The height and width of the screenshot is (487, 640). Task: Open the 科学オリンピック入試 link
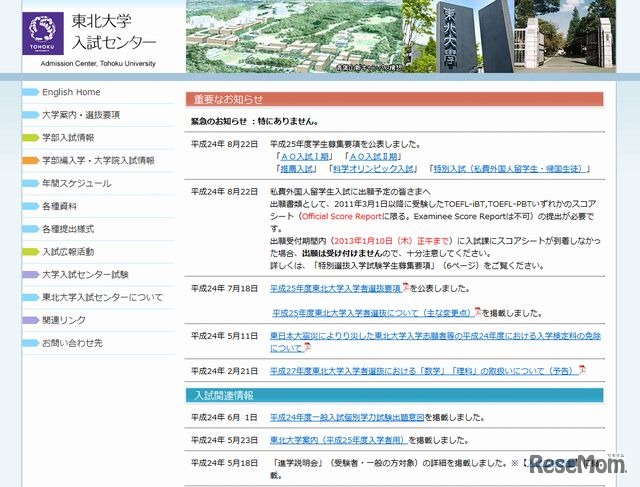pyautogui.click(x=373, y=169)
